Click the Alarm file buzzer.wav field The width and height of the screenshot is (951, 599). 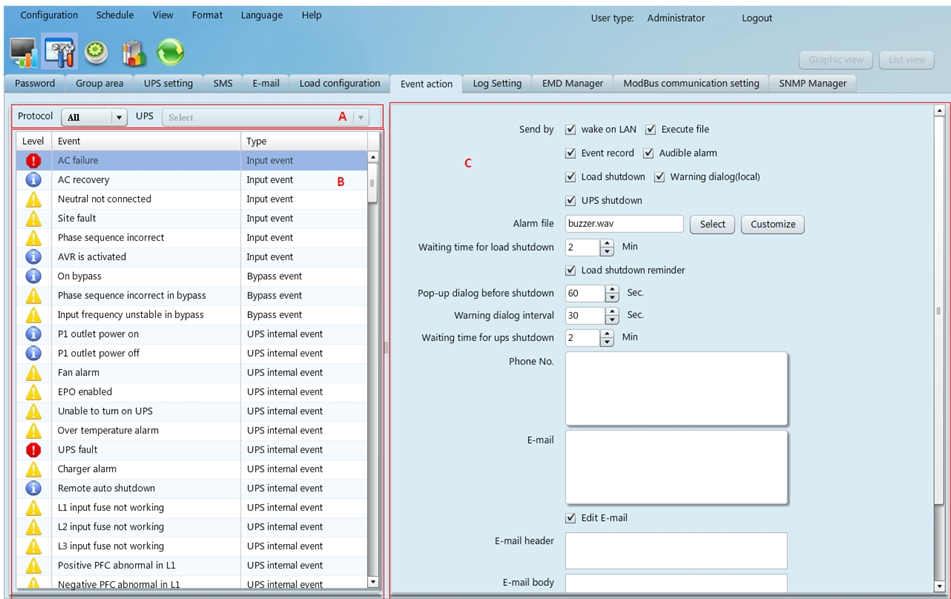click(x=624, y=224)
